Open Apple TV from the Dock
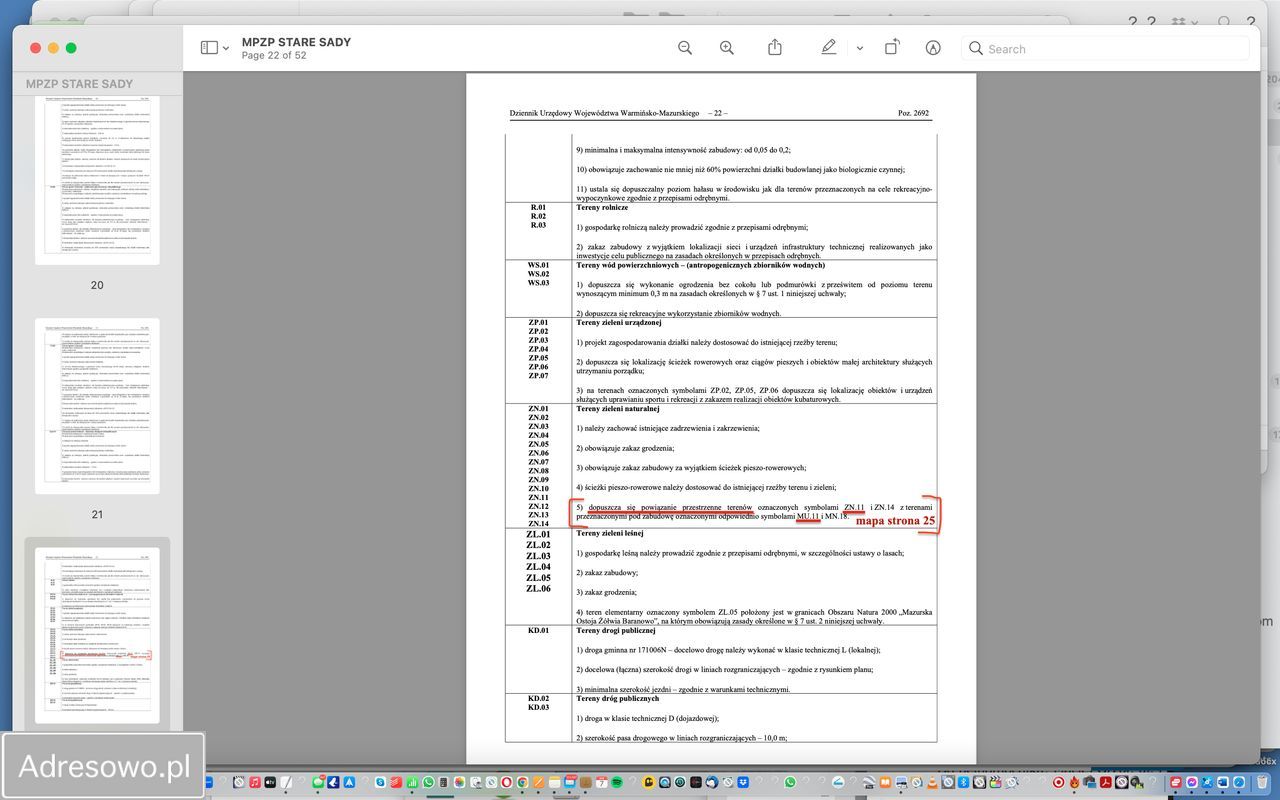 [270, 782]
